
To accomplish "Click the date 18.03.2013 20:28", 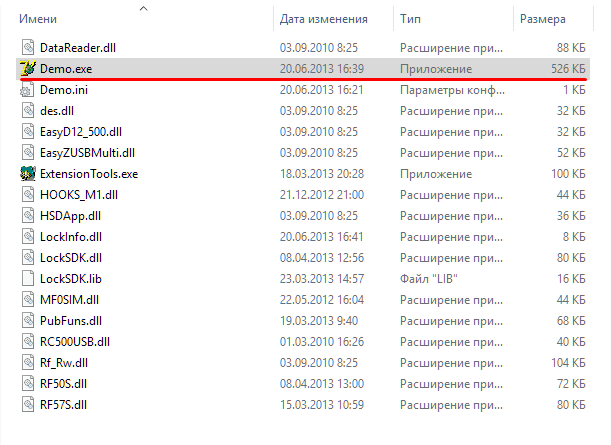I will click(322, 174).
